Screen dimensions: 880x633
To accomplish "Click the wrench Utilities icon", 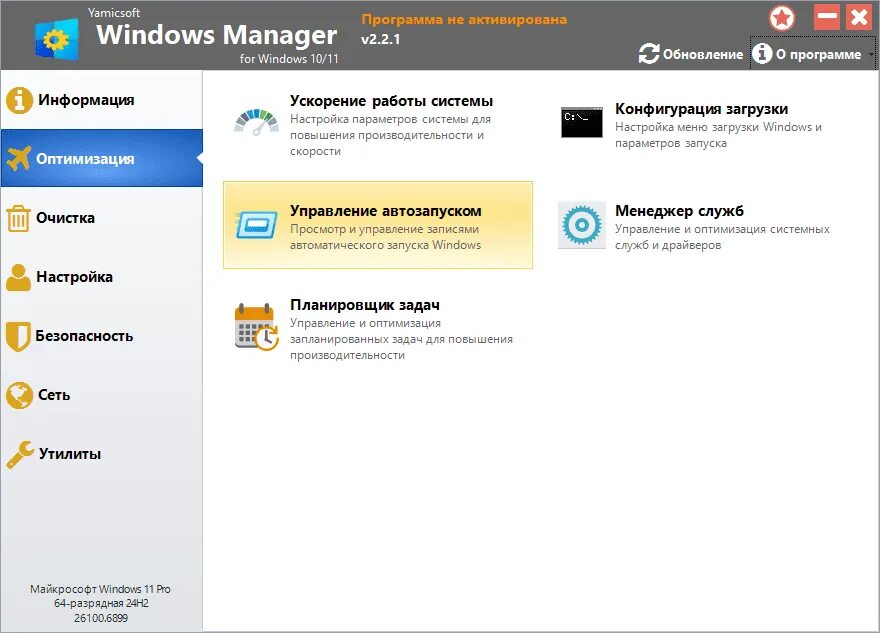I will tap(20, 454).
